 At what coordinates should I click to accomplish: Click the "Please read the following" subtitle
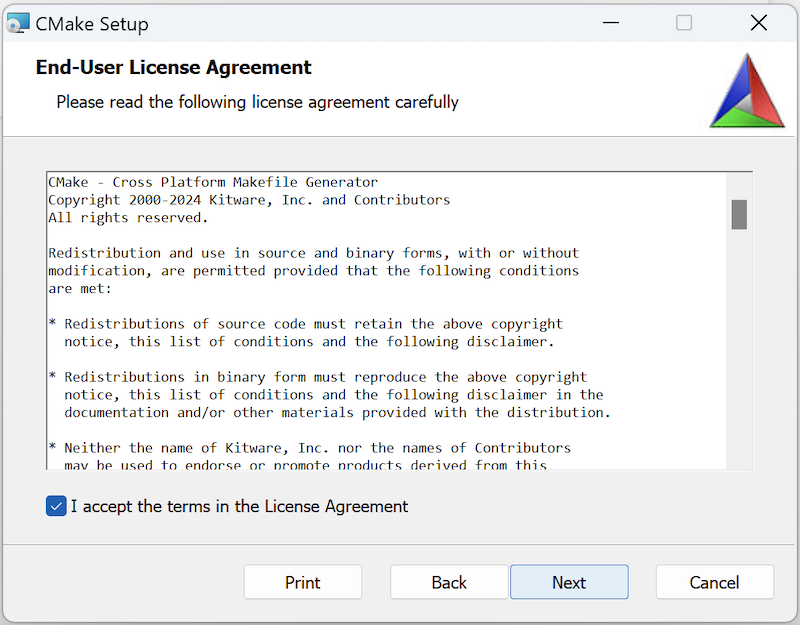257,102
